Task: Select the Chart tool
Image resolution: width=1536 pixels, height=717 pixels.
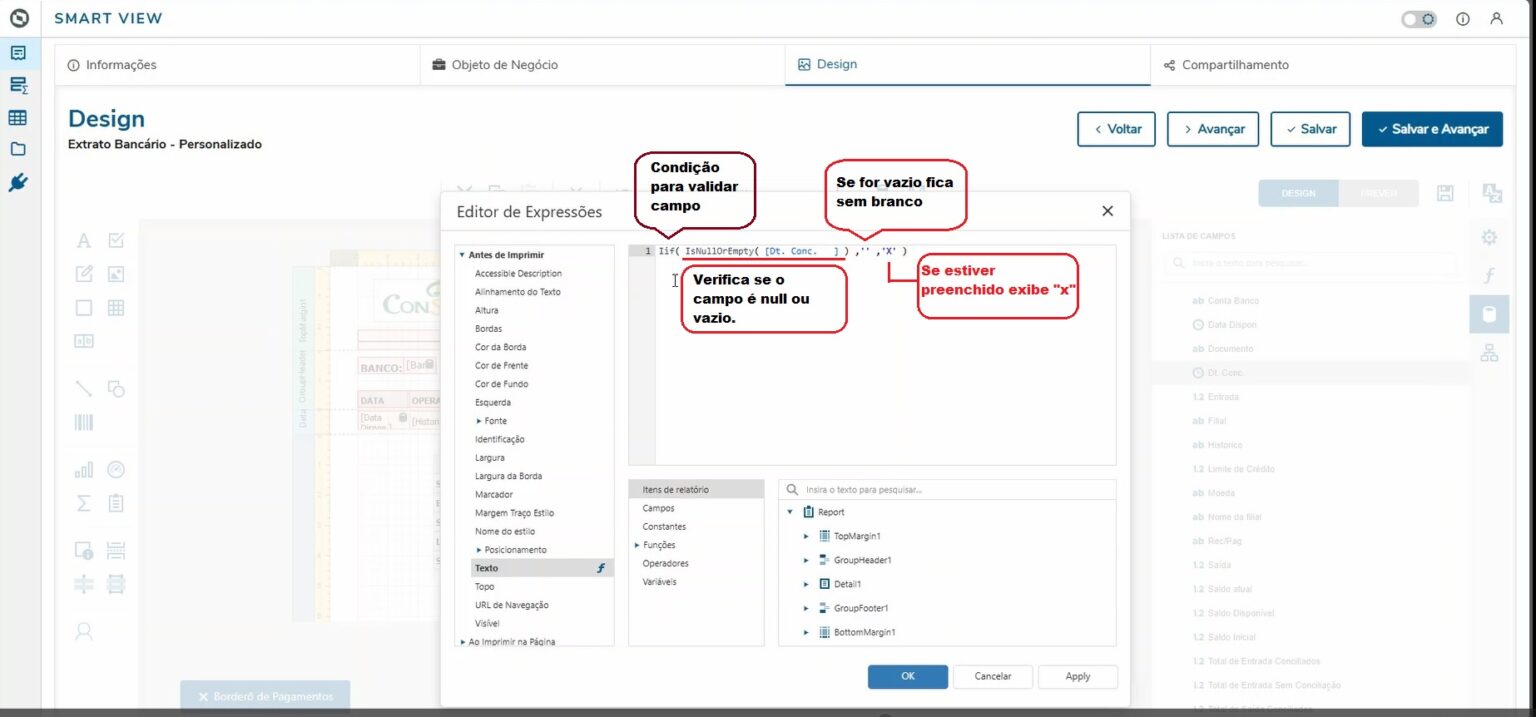Action: 84,467
